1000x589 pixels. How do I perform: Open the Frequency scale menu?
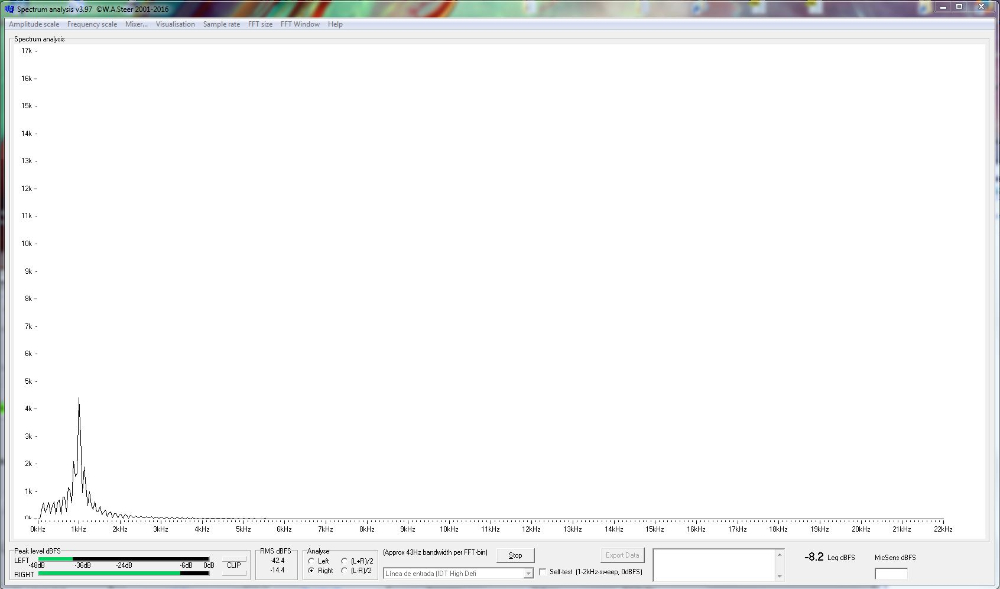(x=92, y=24)
